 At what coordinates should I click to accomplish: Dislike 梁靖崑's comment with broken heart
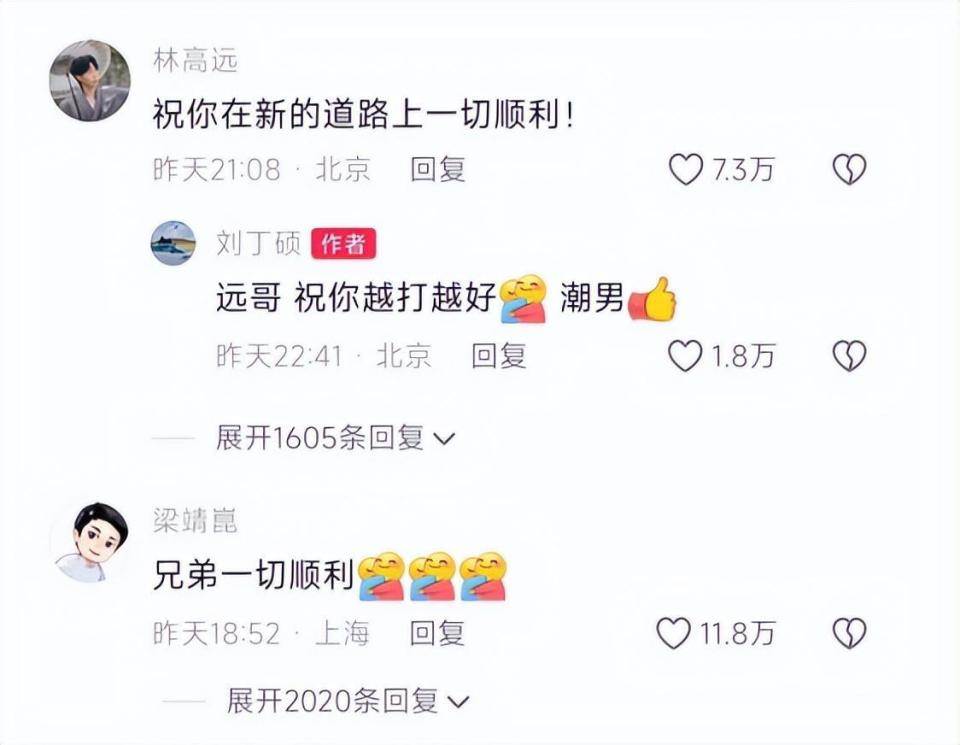(849, 633)
